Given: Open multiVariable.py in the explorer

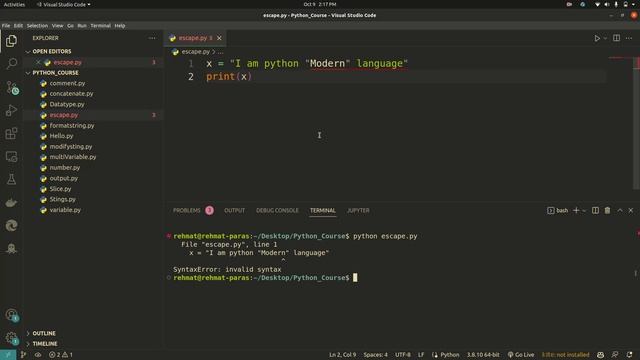Looking at the screenshot, I should click(x=73, y=157).
